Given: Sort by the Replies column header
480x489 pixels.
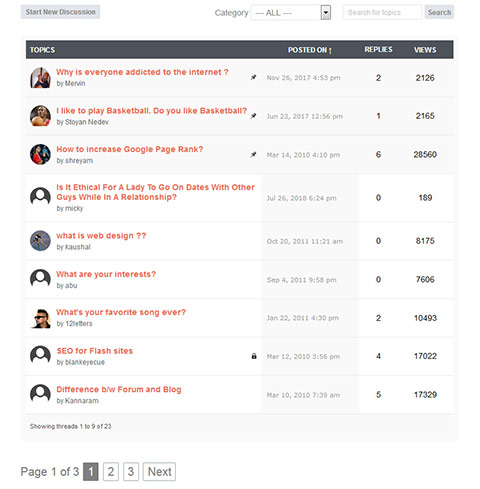Looking at the screenshot, I should [x=378, y=50].
